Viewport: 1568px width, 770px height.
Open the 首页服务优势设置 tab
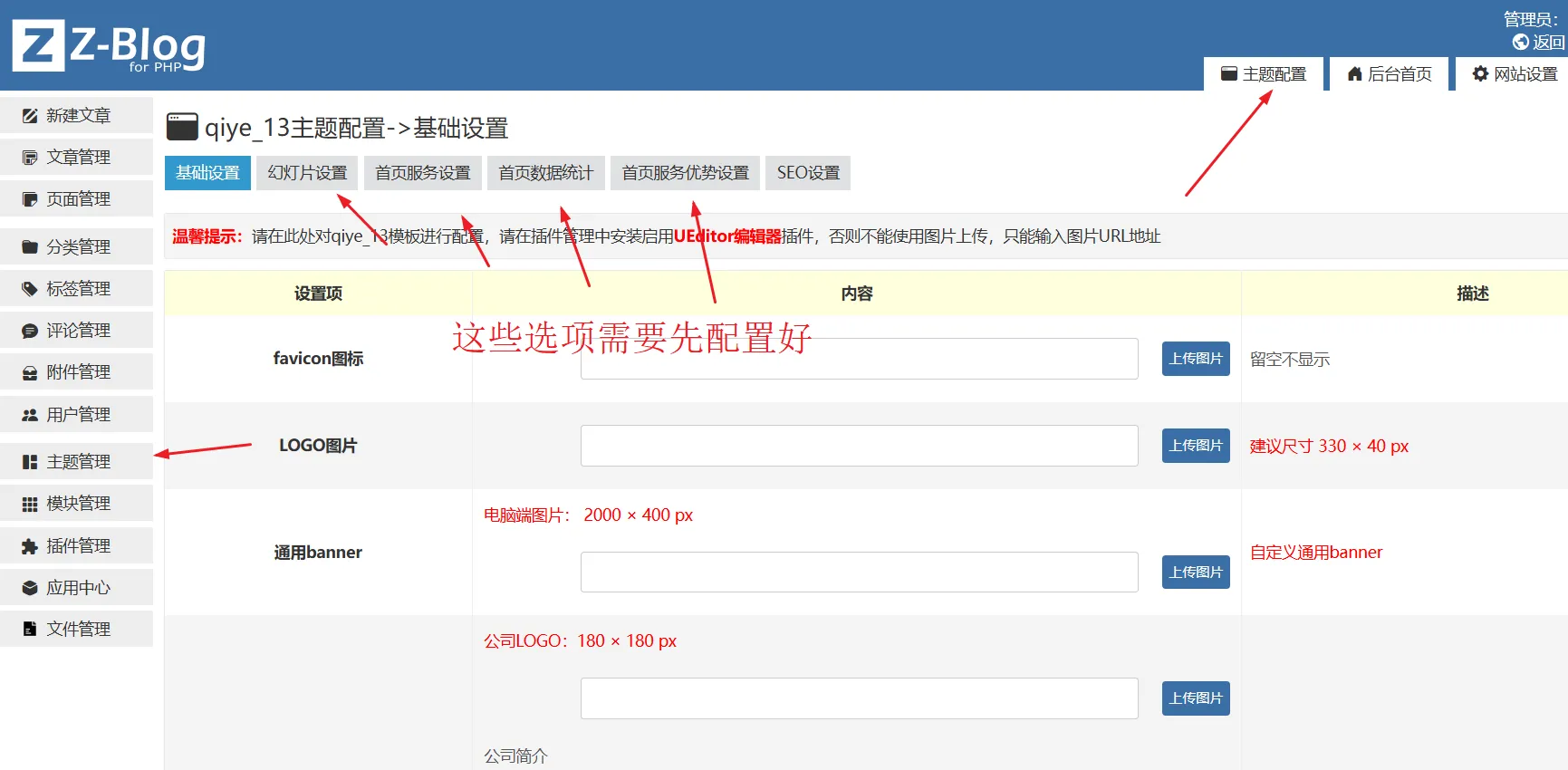[x=685, y=173]
